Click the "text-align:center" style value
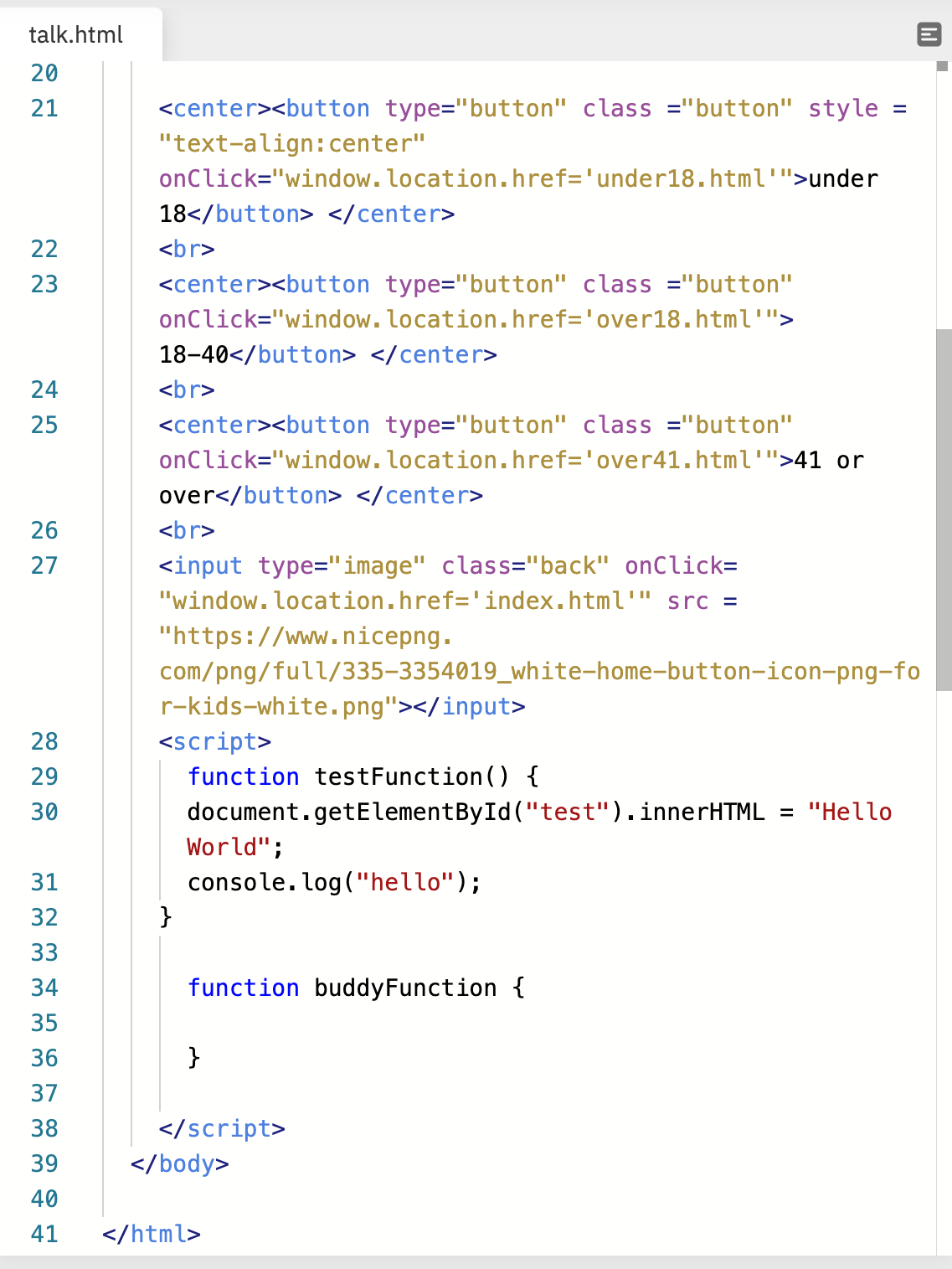The width and height of the screenshot is (952, 1269). [292, 143]
